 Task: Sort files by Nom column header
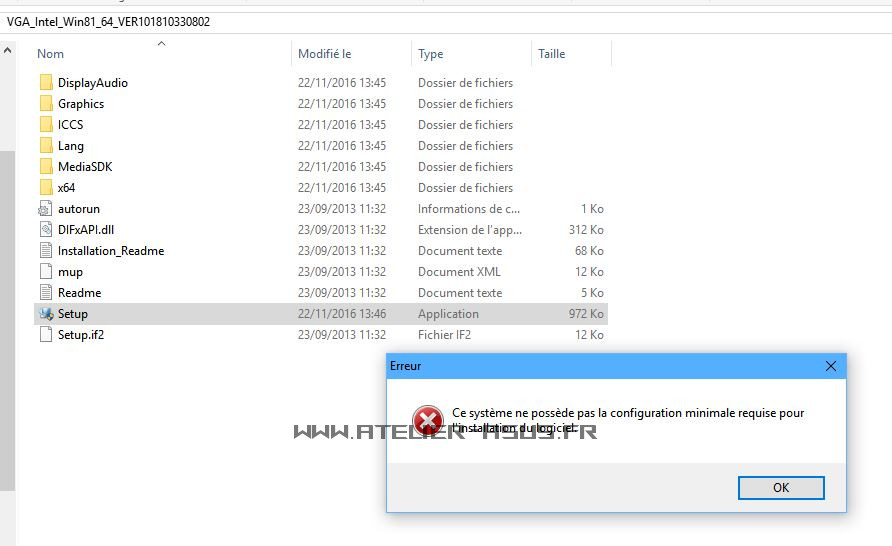pyautogui.click(x=50, y=54)
